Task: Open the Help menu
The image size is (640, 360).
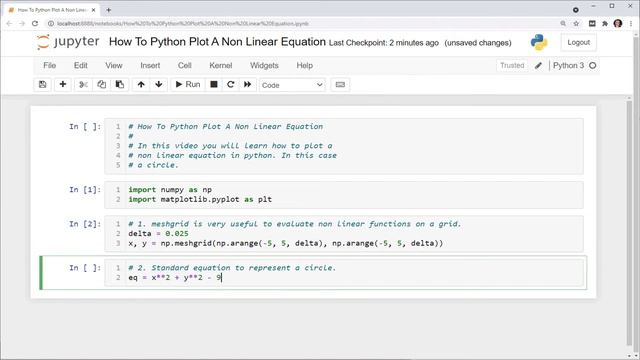Action: tap(304, 65)
